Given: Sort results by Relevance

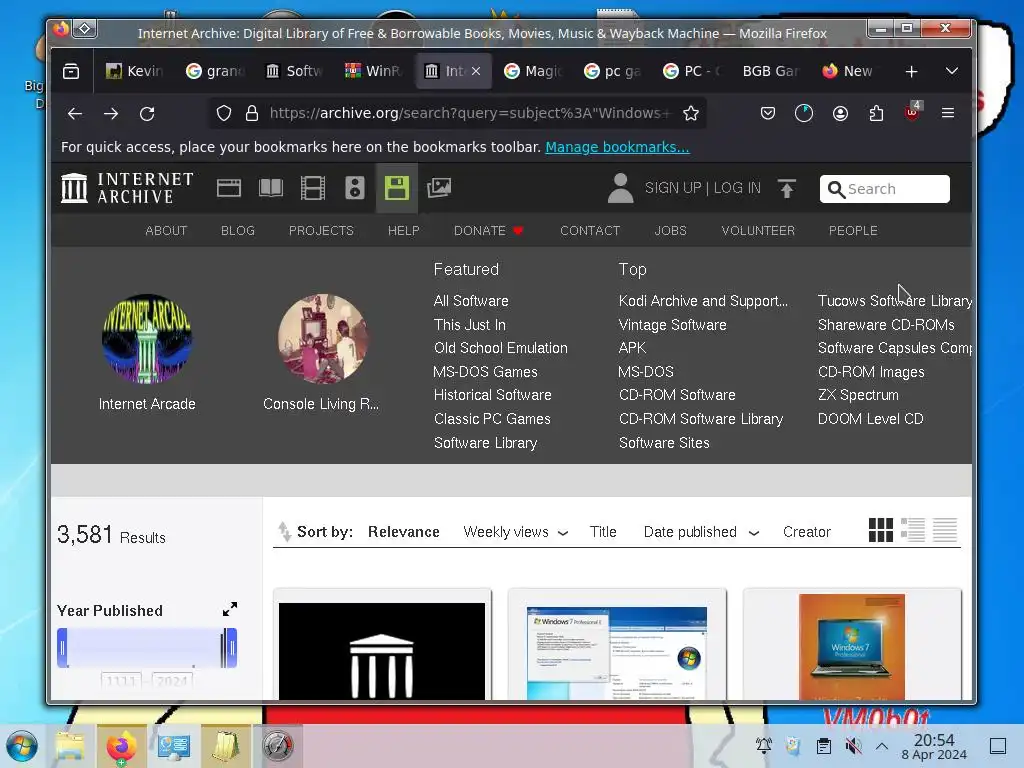Looking at the screenshot, I should pos(404,532).
